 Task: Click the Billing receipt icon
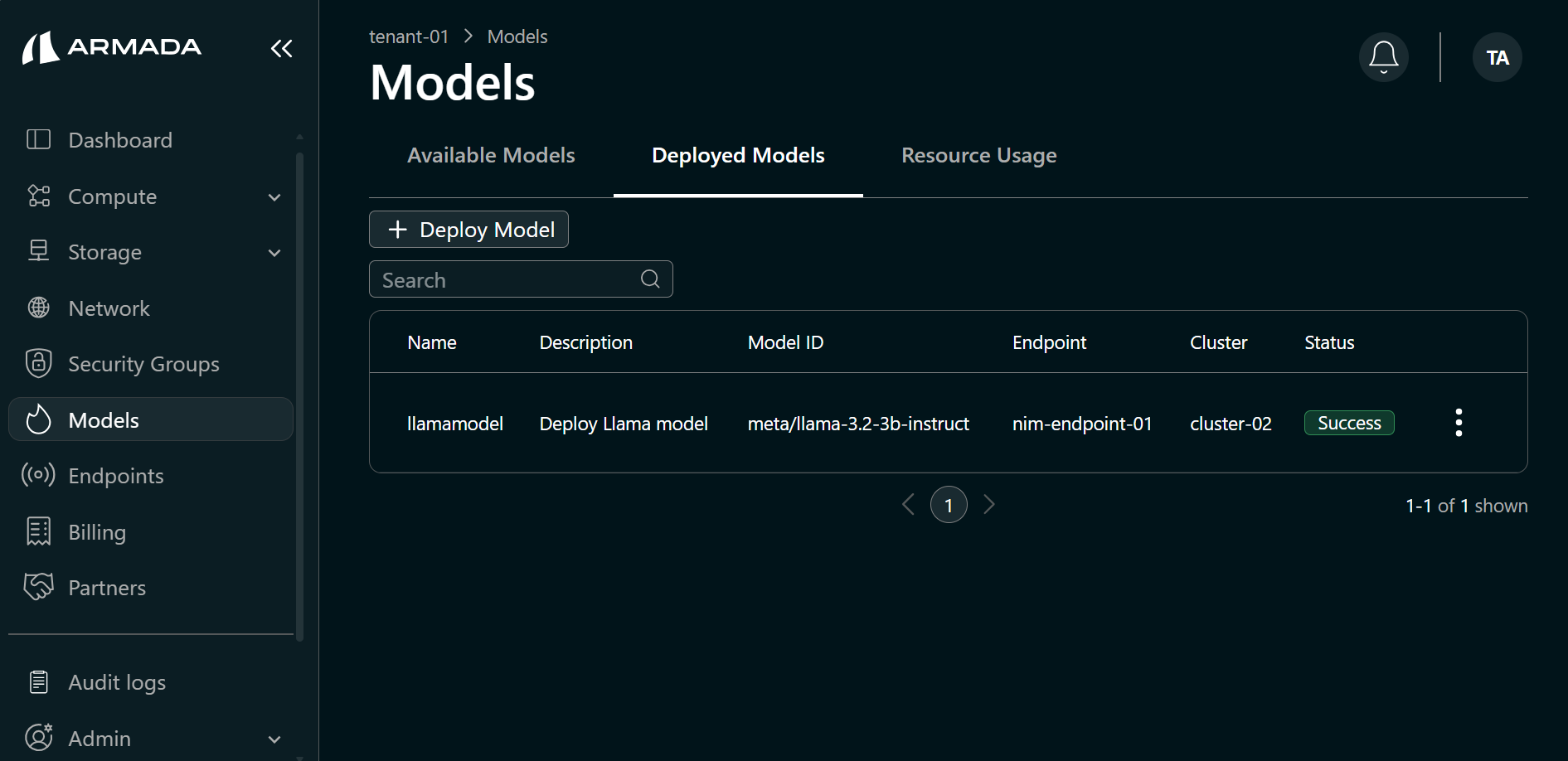[39, 531]
